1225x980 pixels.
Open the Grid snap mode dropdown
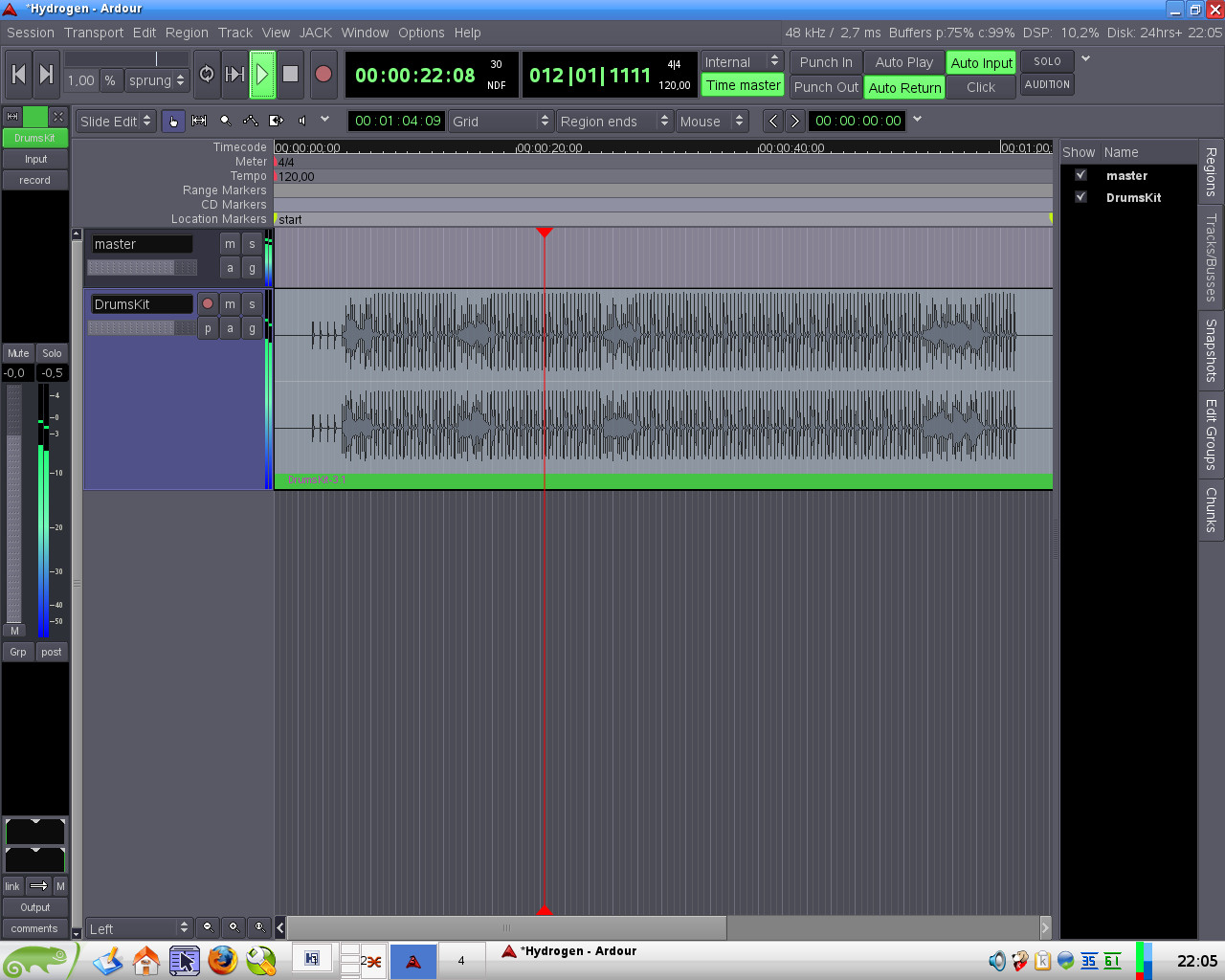click(501, 122)
